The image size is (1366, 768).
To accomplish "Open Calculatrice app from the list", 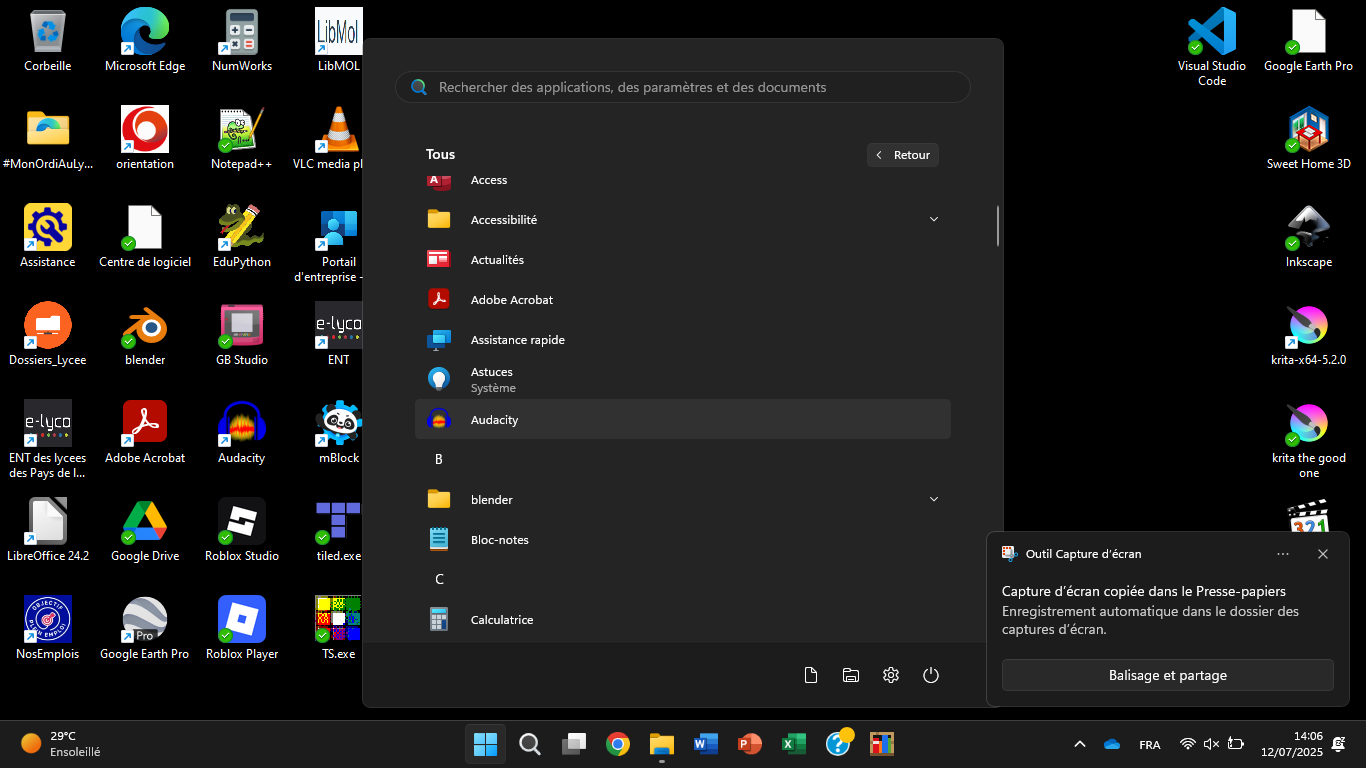I will pyautogui.click(x=501, y=620).
